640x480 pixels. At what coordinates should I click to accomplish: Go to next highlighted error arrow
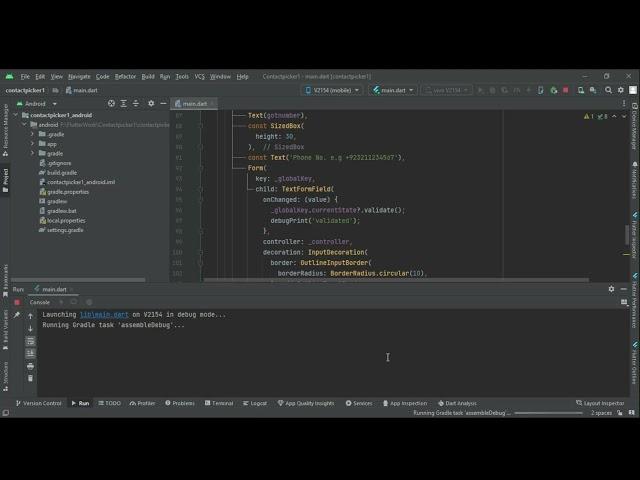point(624,116)
